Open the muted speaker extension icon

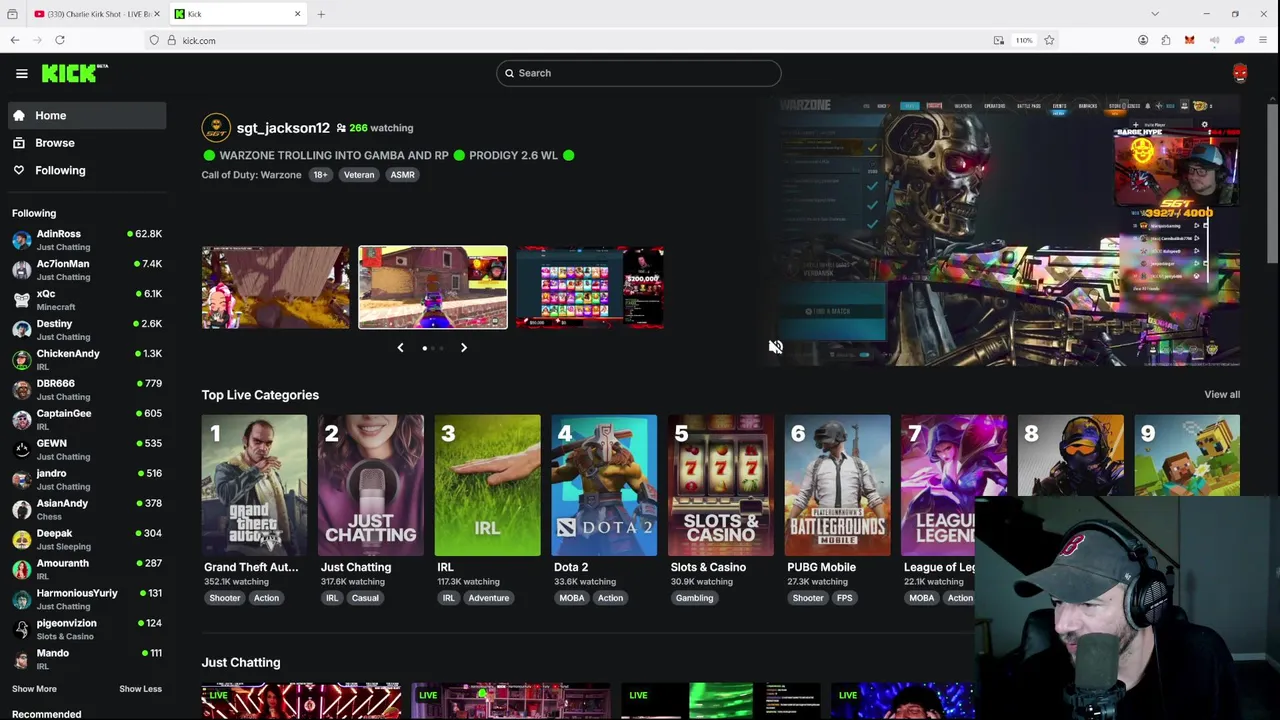[1214, 40]
